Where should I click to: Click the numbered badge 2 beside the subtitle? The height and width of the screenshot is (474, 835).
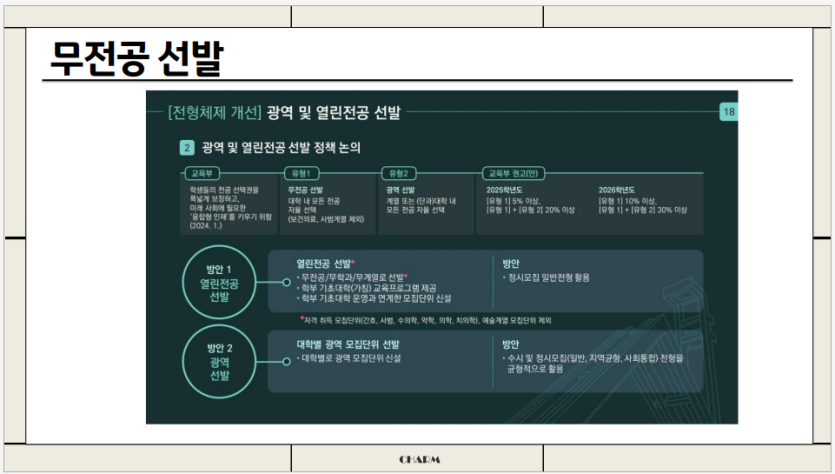[x=187, y=148]
